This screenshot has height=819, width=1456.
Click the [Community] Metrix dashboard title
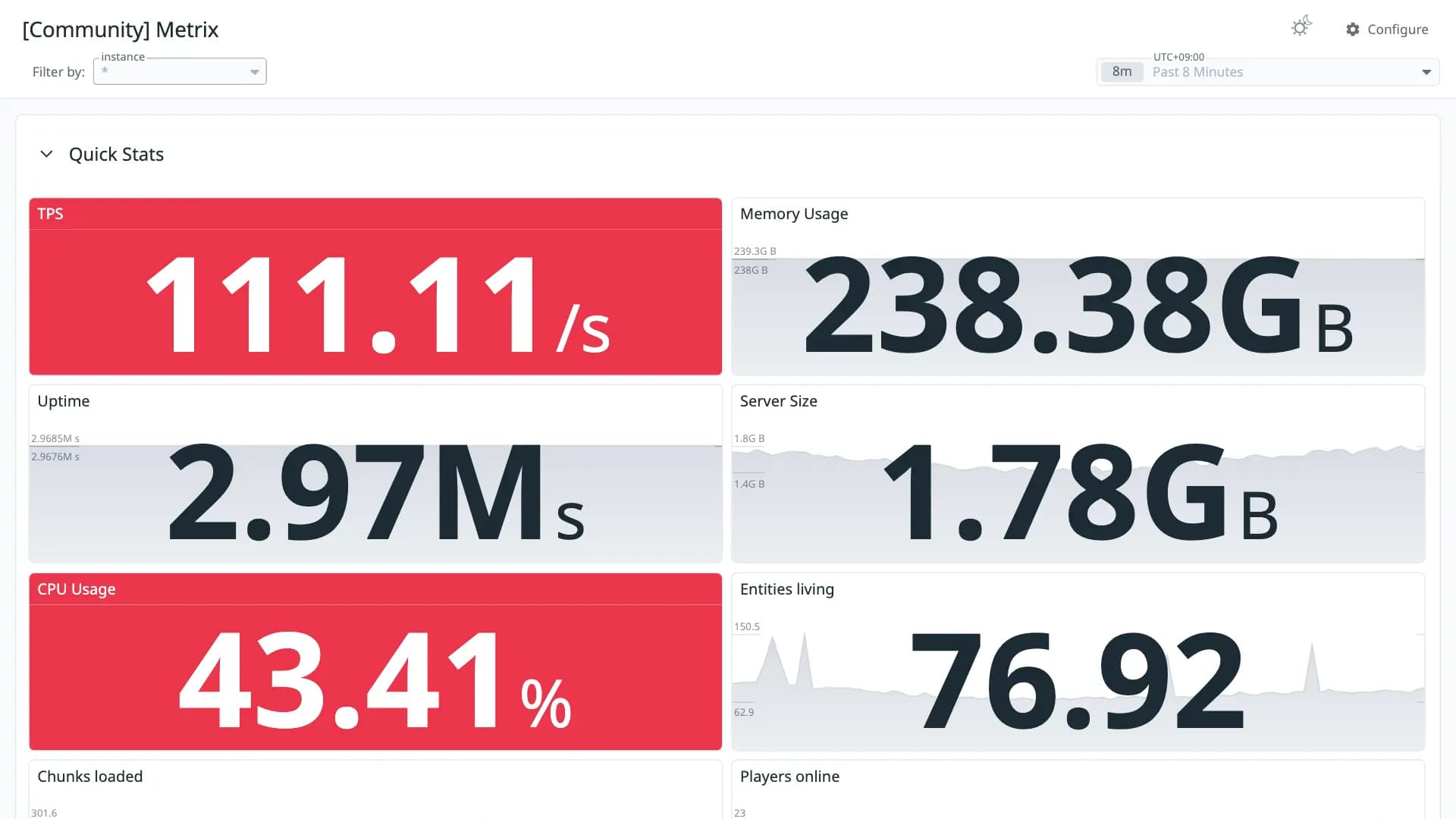point(121,30)
